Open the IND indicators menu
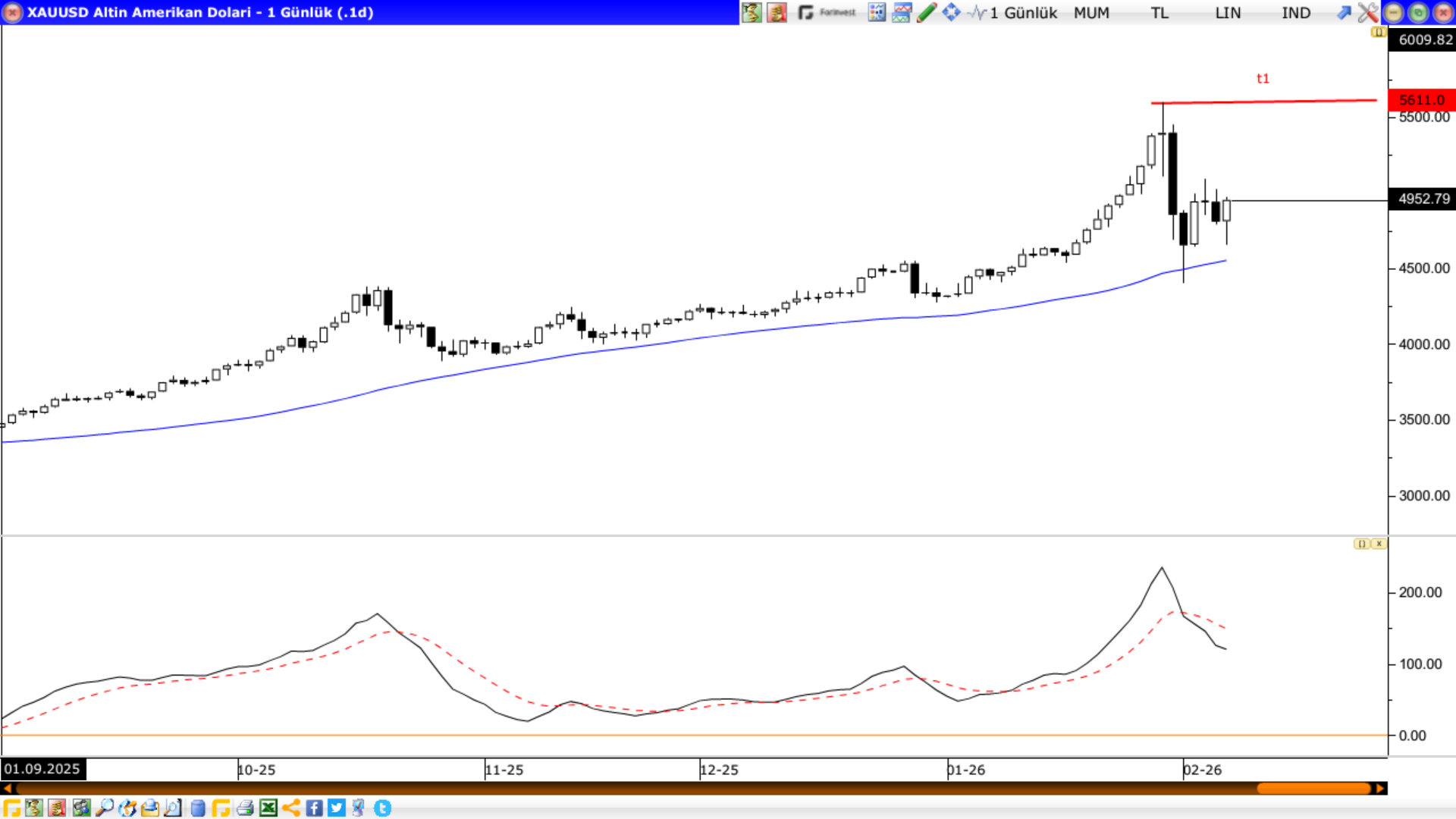The width and height of the screenshot is (1456, 819). tap(1296, 13)
